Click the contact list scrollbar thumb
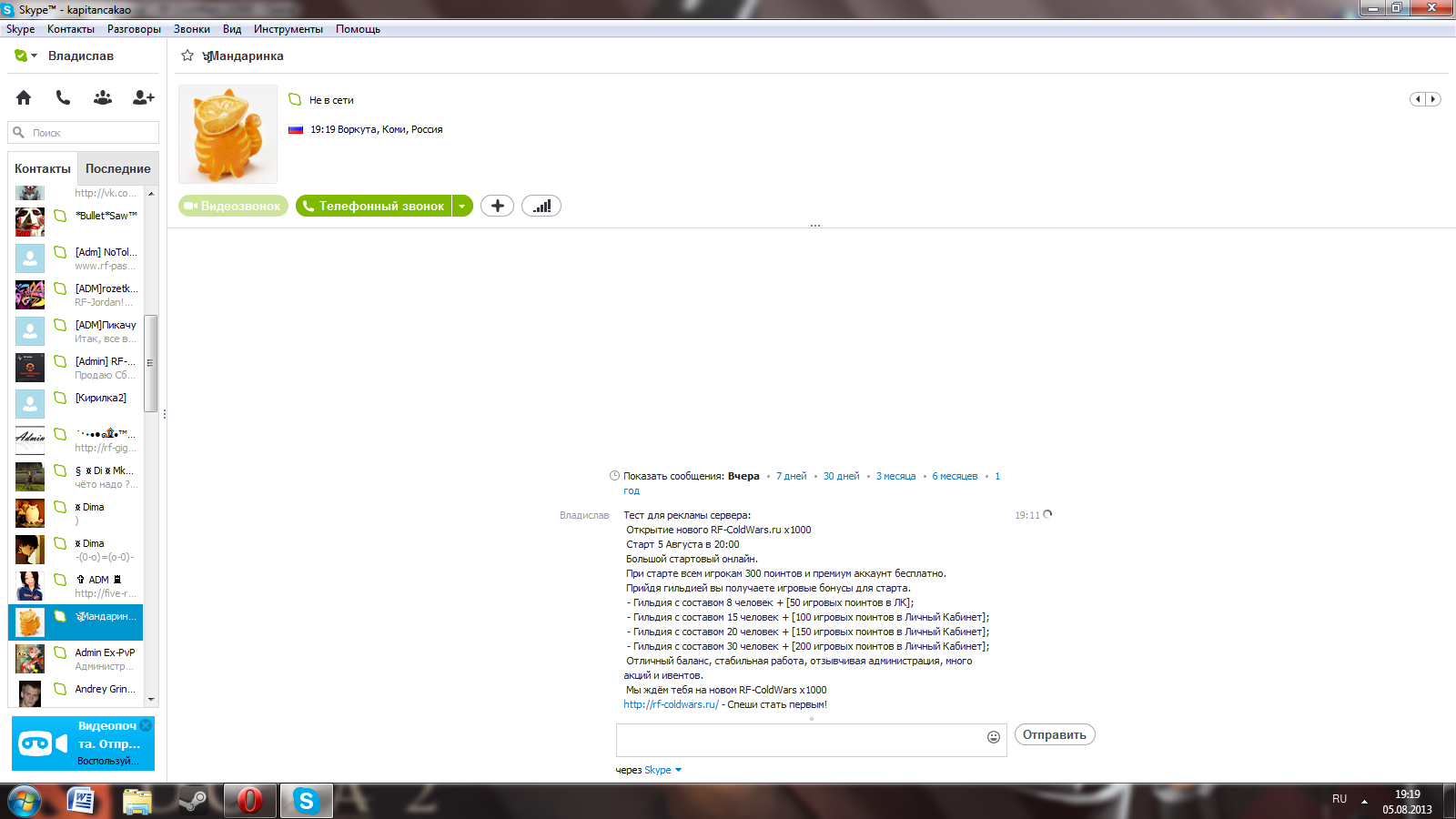 [x=151, y=363]
